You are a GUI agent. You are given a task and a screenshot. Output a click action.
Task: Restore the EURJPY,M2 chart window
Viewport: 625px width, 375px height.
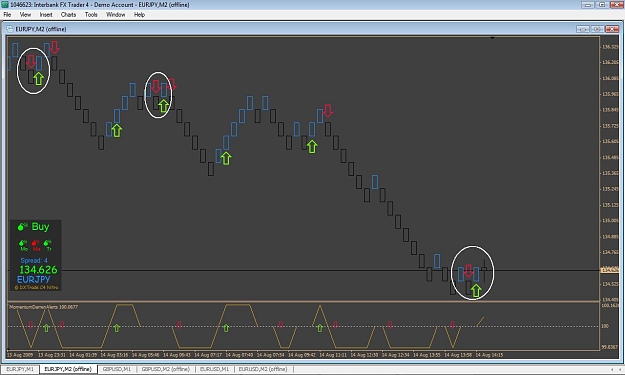point(597,29)
